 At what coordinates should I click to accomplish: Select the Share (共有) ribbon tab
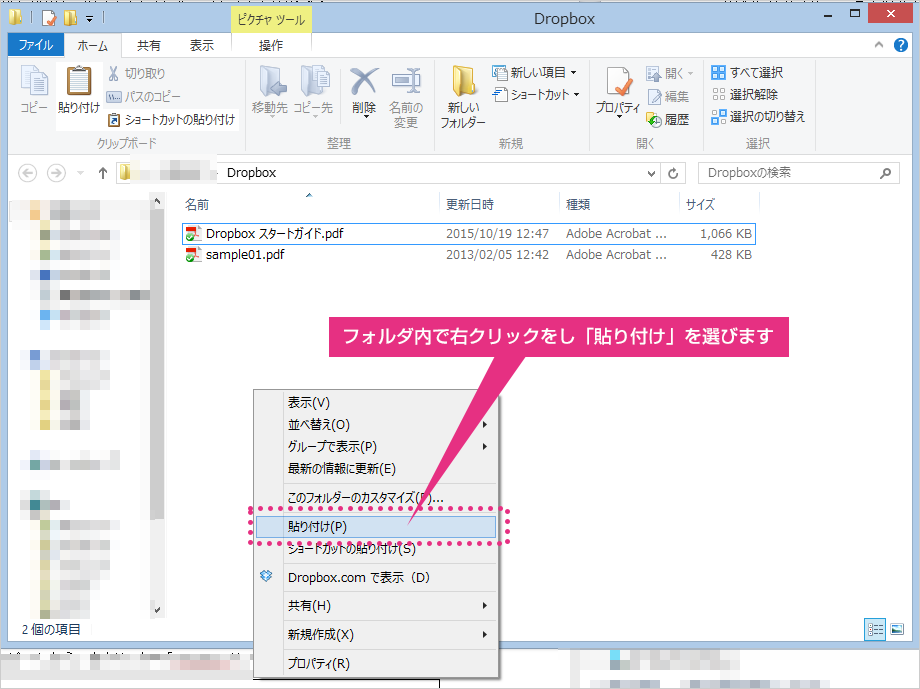pyautogui.click(x=149, y=45)
